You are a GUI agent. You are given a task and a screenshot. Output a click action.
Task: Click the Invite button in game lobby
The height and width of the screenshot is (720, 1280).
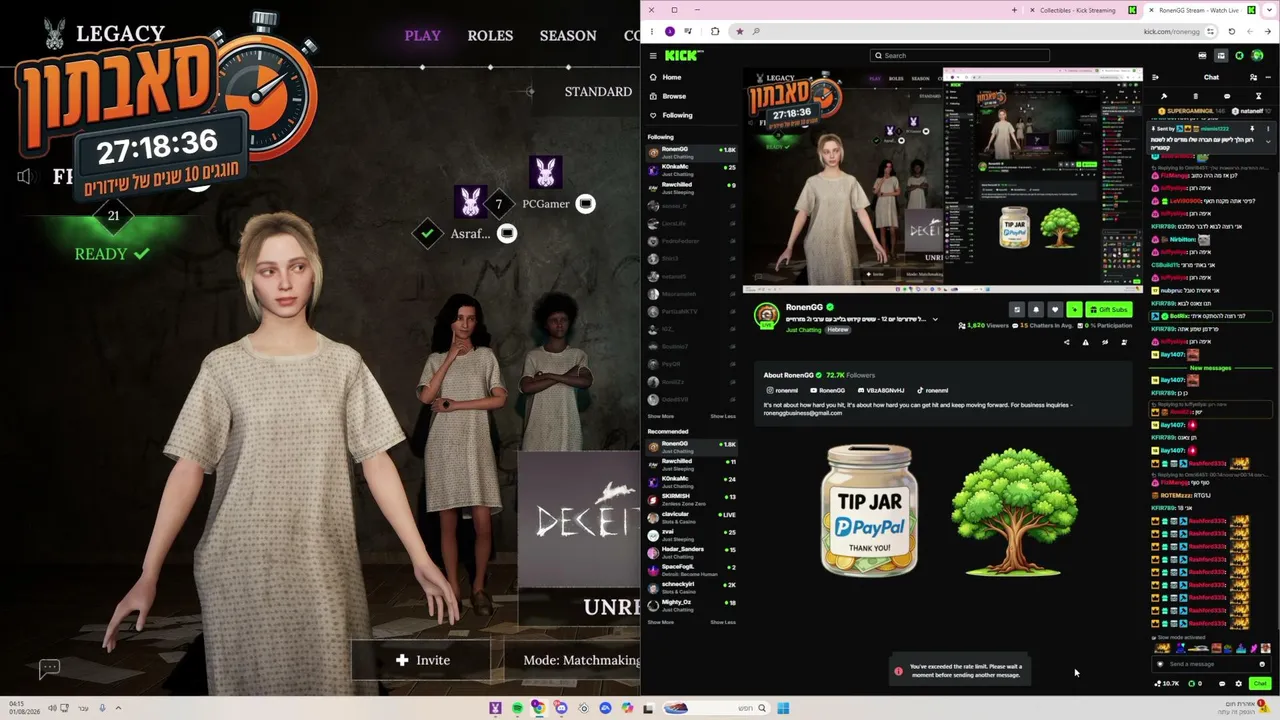click(422, 660)
